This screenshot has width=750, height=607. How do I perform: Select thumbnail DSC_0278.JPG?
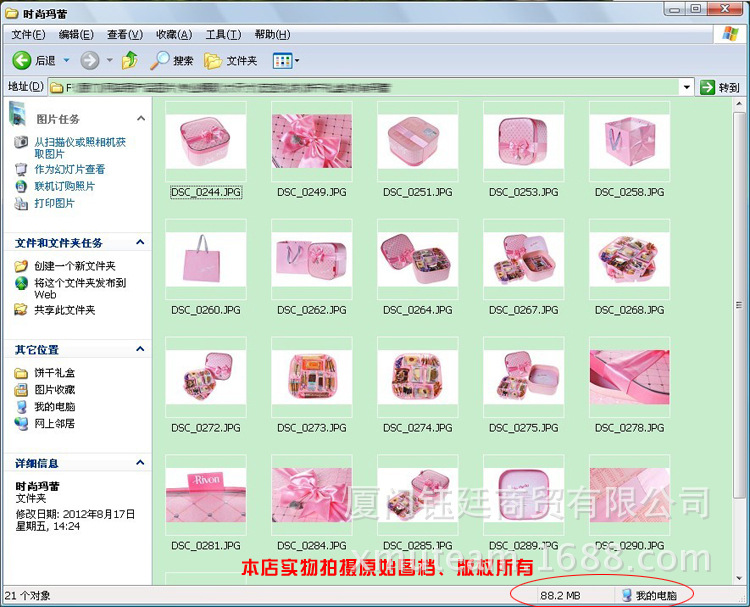pos(629,377)
